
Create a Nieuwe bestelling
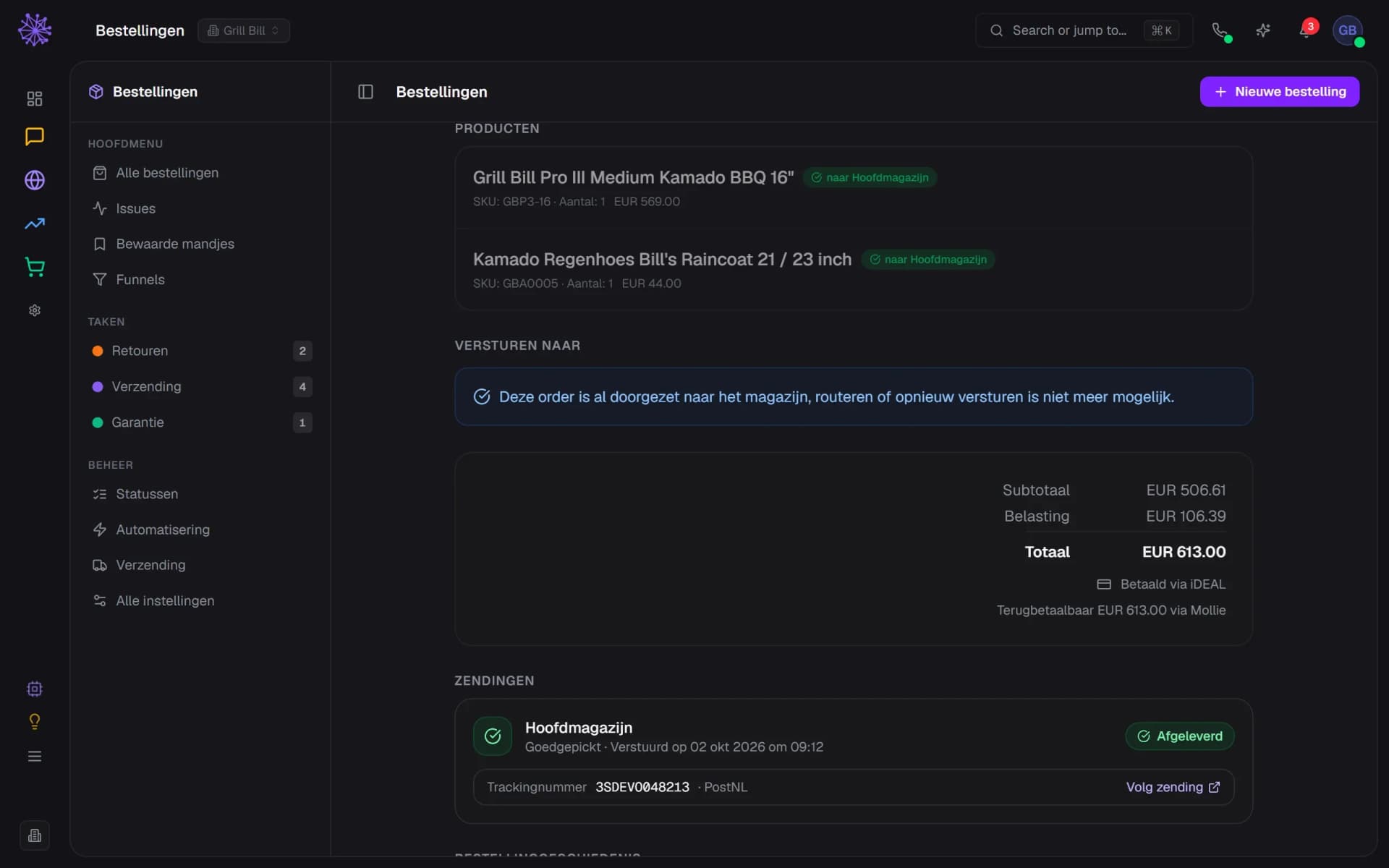(1279, 92)
